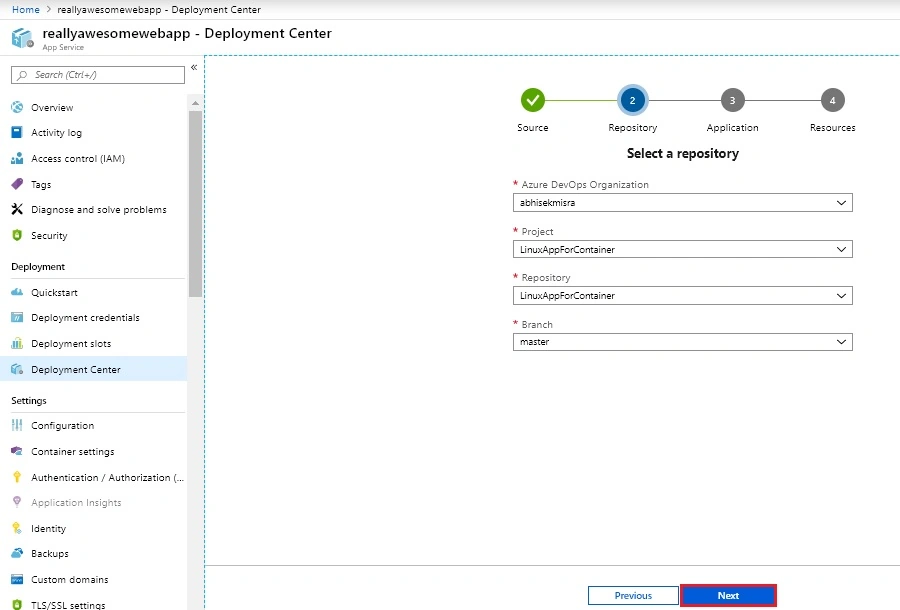The width and height of the screenshot is (900, 610).
Task: Click the Access control people icon
Action: pyautogui.click(x=17, y=158)
